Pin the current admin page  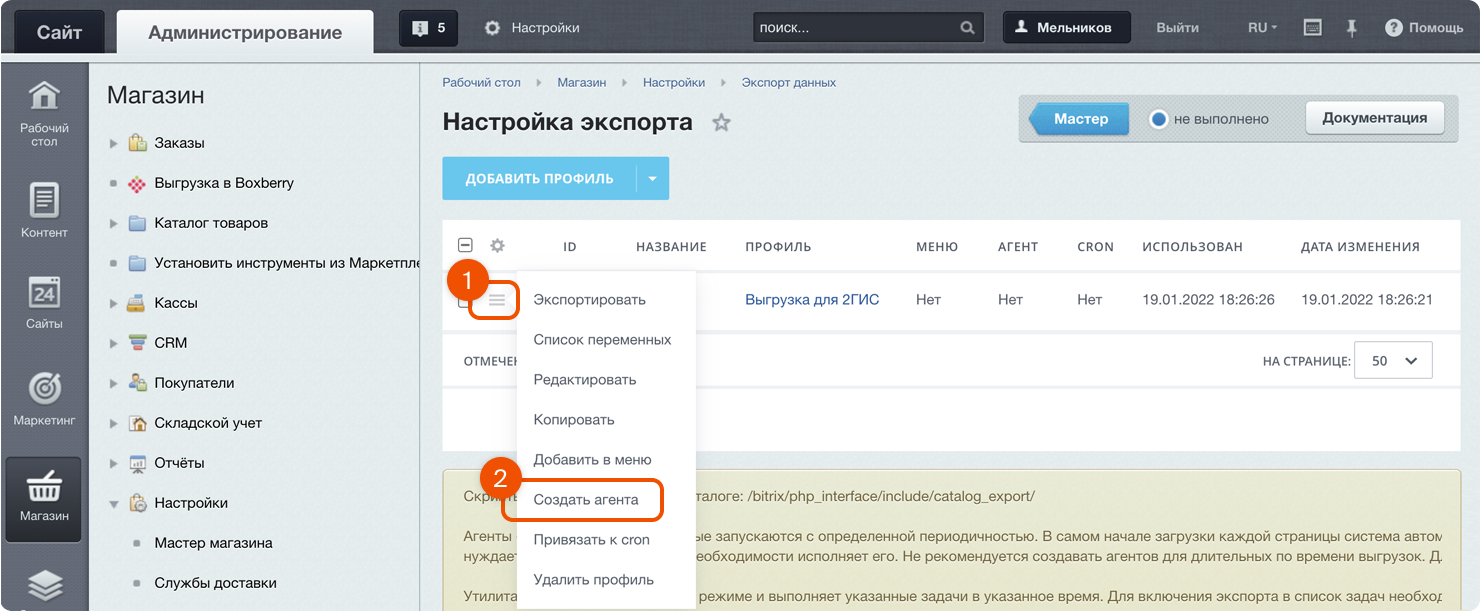[x=1351, y=28]
